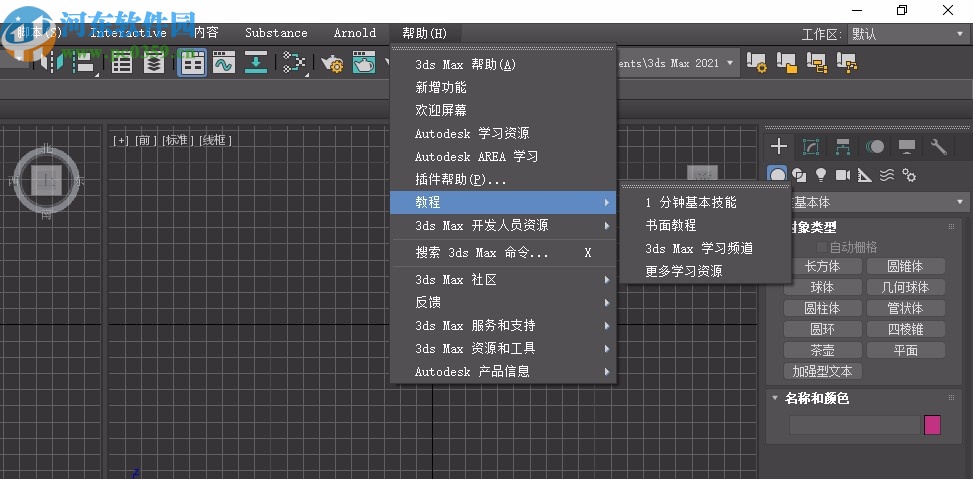Select the Shapes category icon
Image resolution: width=973 pixels, height=479 pixels.
(800, 176)
